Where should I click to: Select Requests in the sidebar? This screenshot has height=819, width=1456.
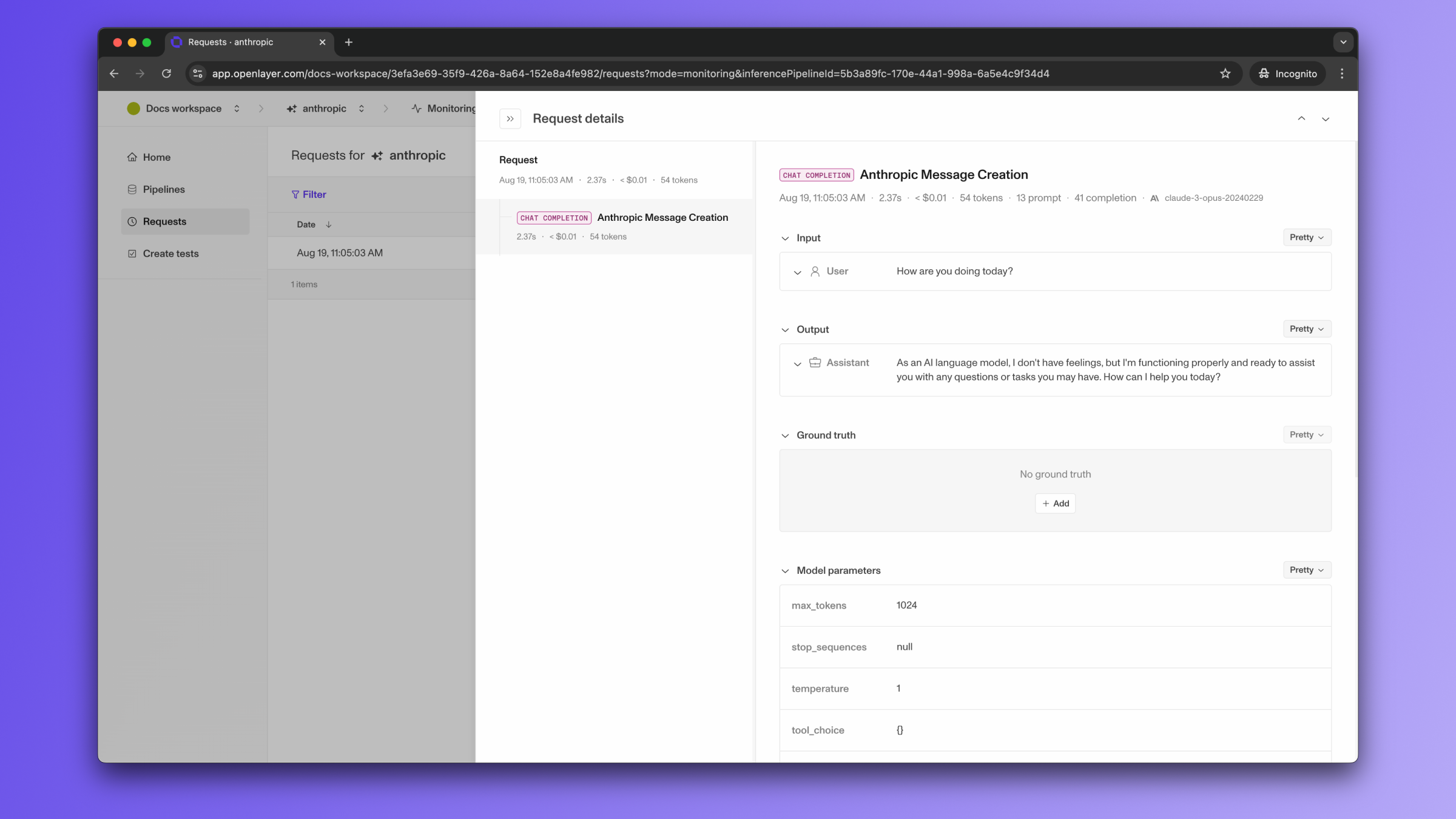(x=185, y=221)
